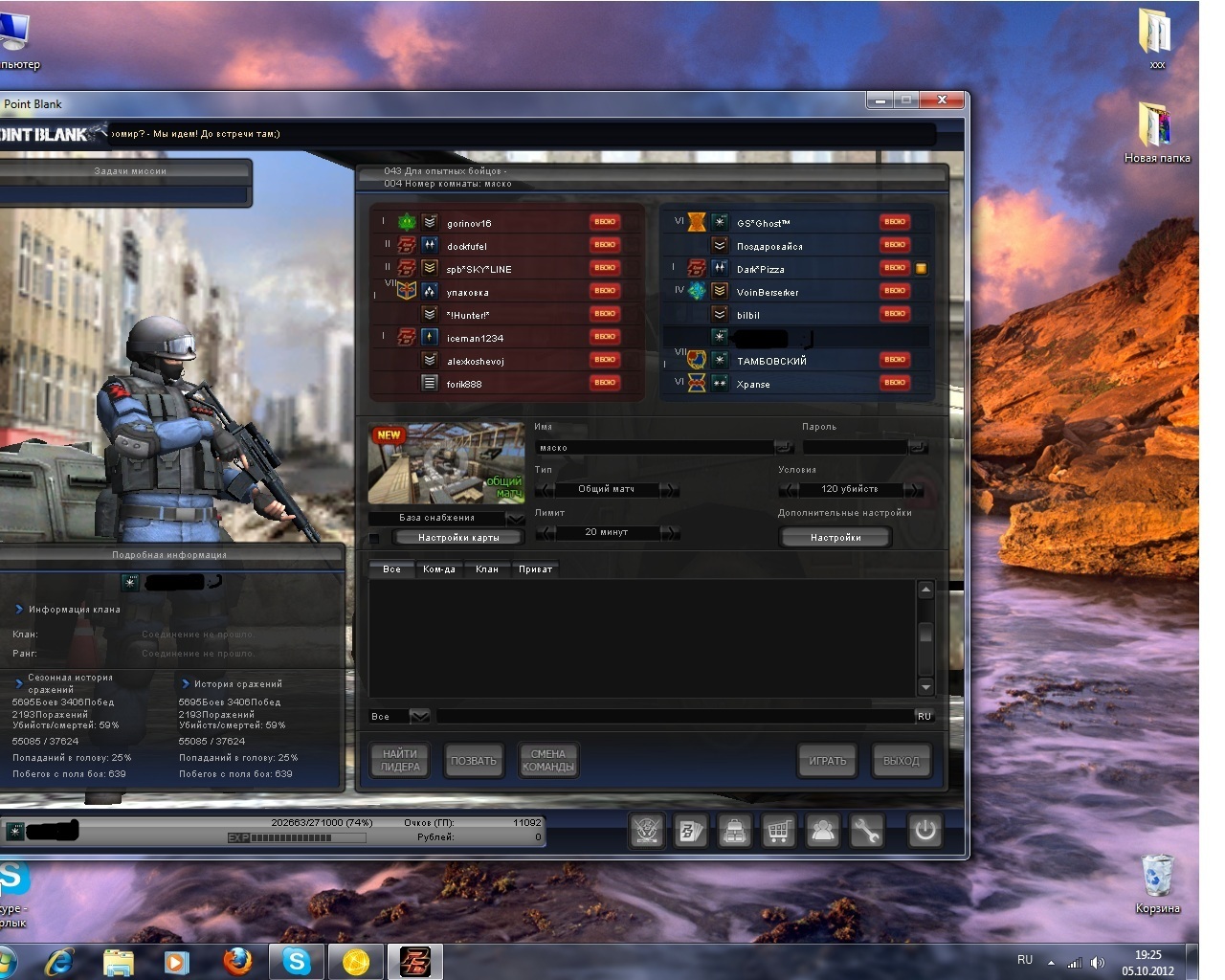Click right arrow of Общий матч type
This screenshot has height=980, width=1225.
click(670, 489)
